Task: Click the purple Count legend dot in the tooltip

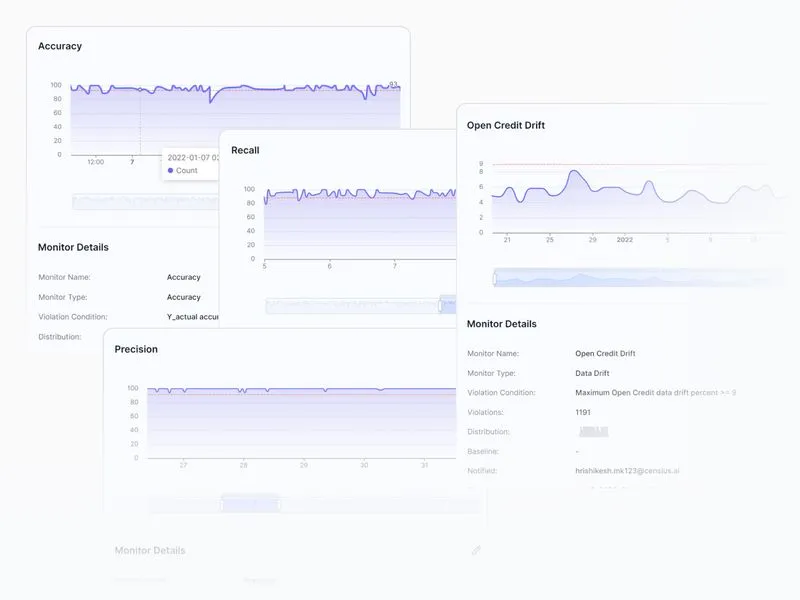Action: [170, 170]
